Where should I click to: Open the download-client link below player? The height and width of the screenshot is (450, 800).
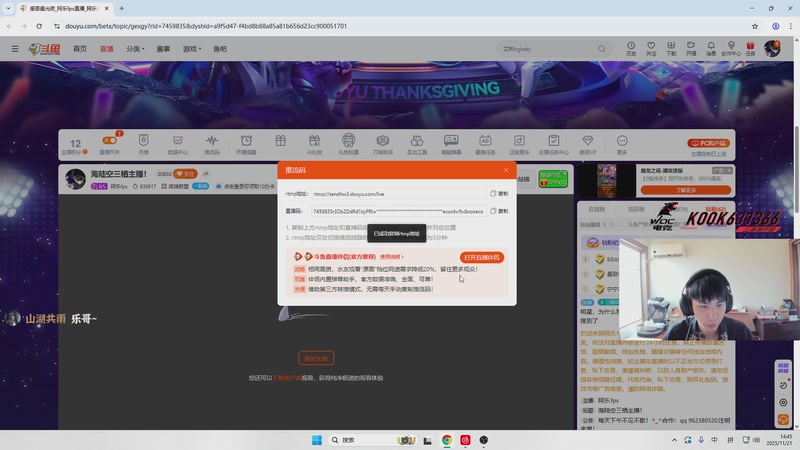(x=287, y=378)
